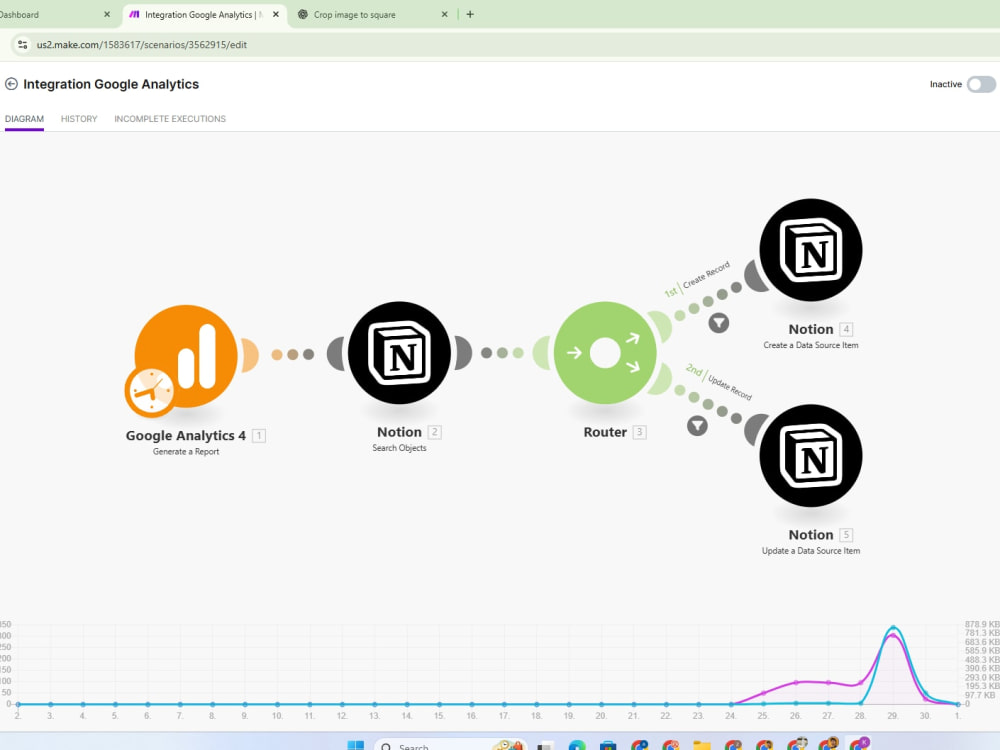This screenshot has height=750, width=1000.
Task: Click the chart data point at day 26
Action: (x=796, y=682)
